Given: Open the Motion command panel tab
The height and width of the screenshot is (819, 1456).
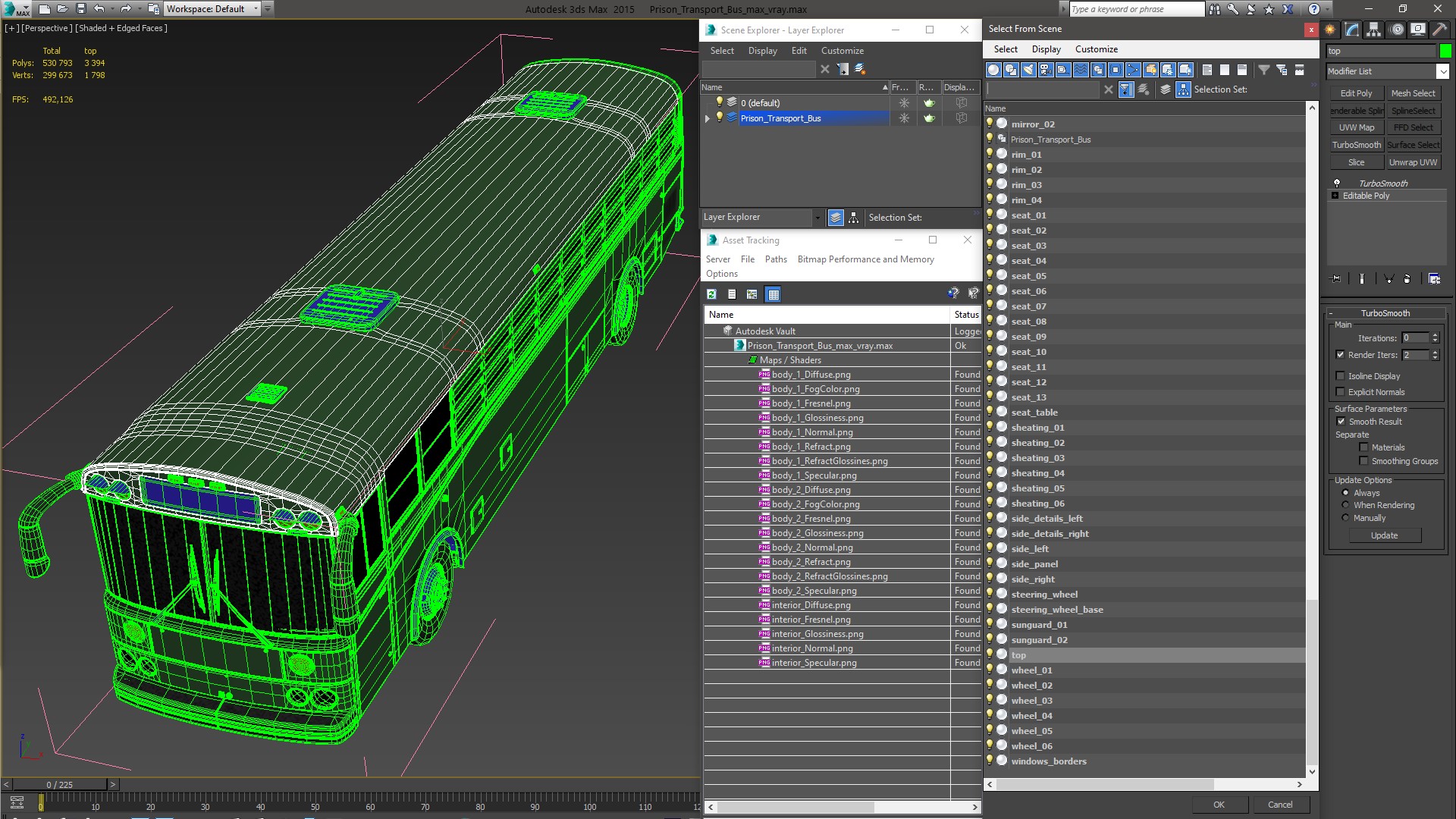Looking at the screenshot, I should click(1397, 30).
